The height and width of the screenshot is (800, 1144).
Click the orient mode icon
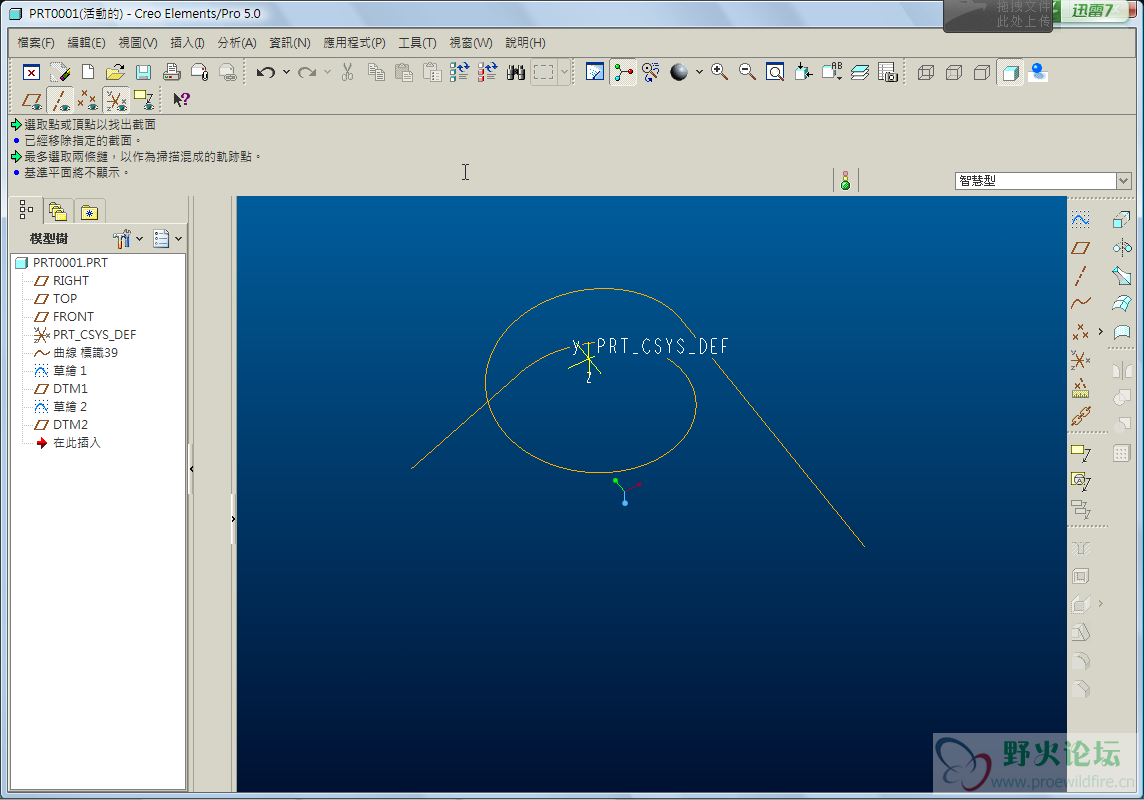click(651, 72)
